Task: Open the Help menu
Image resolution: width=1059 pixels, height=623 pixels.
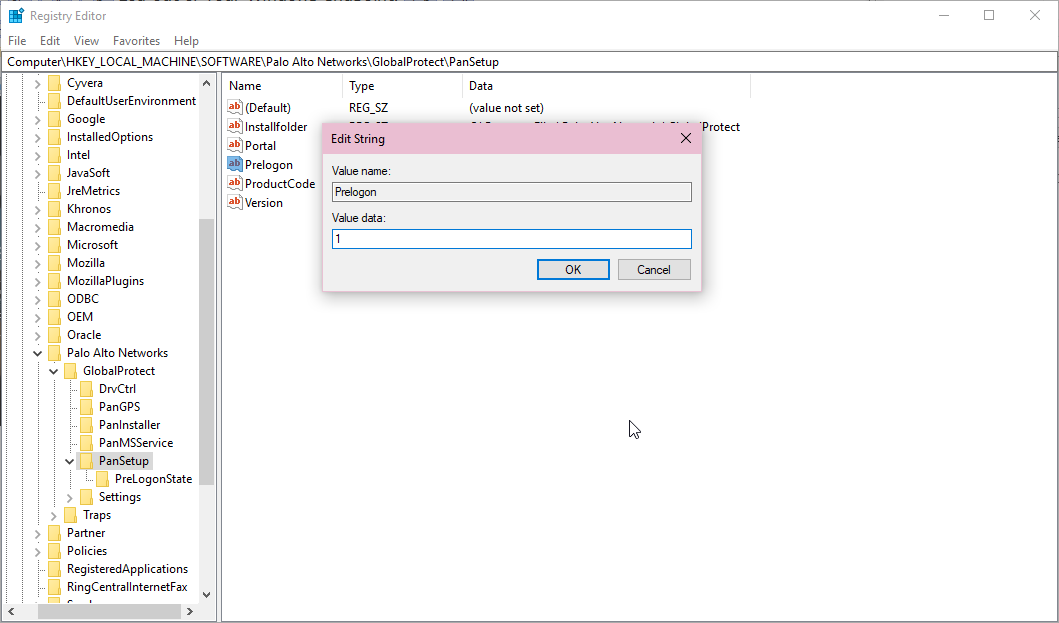Action: click(x=186, y=41)
